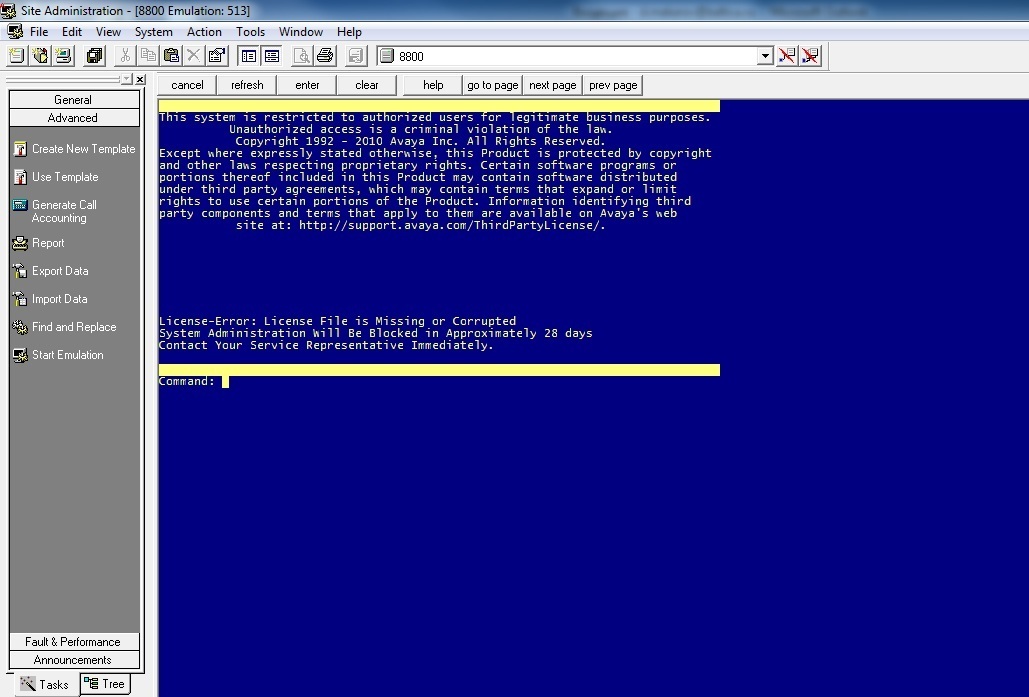Click the X delete icon in toolbar

pyautogui.click(x=194, y=56)
